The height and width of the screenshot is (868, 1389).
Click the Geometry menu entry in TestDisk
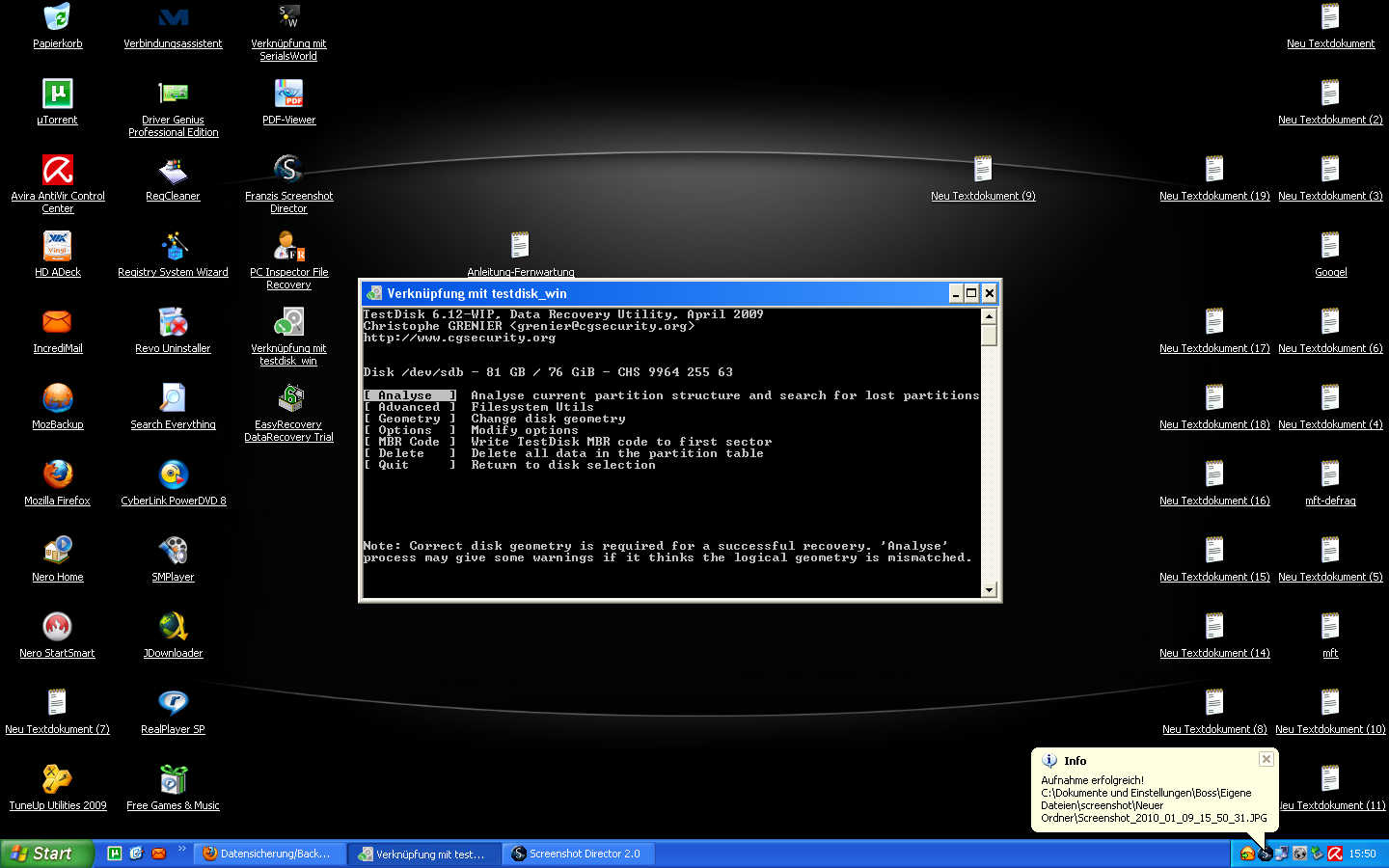pos(409,419)
